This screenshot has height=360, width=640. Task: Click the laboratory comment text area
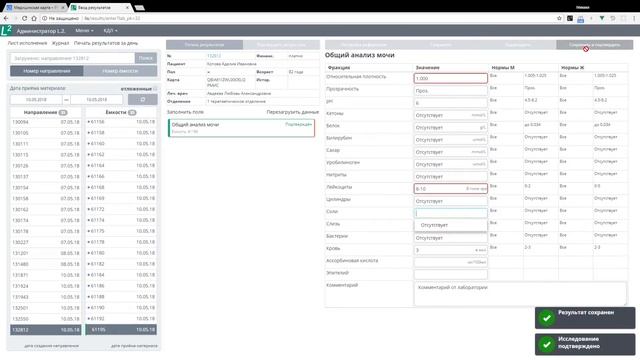pos(520,293)
